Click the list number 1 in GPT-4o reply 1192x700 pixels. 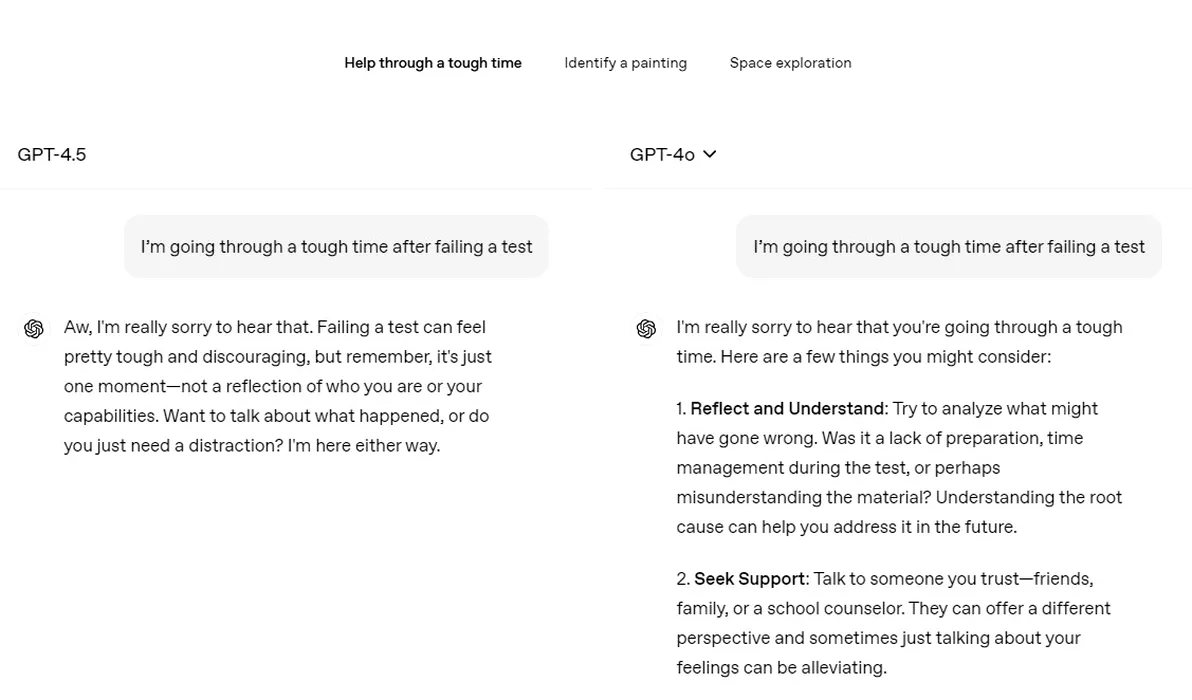coord(681,408)
